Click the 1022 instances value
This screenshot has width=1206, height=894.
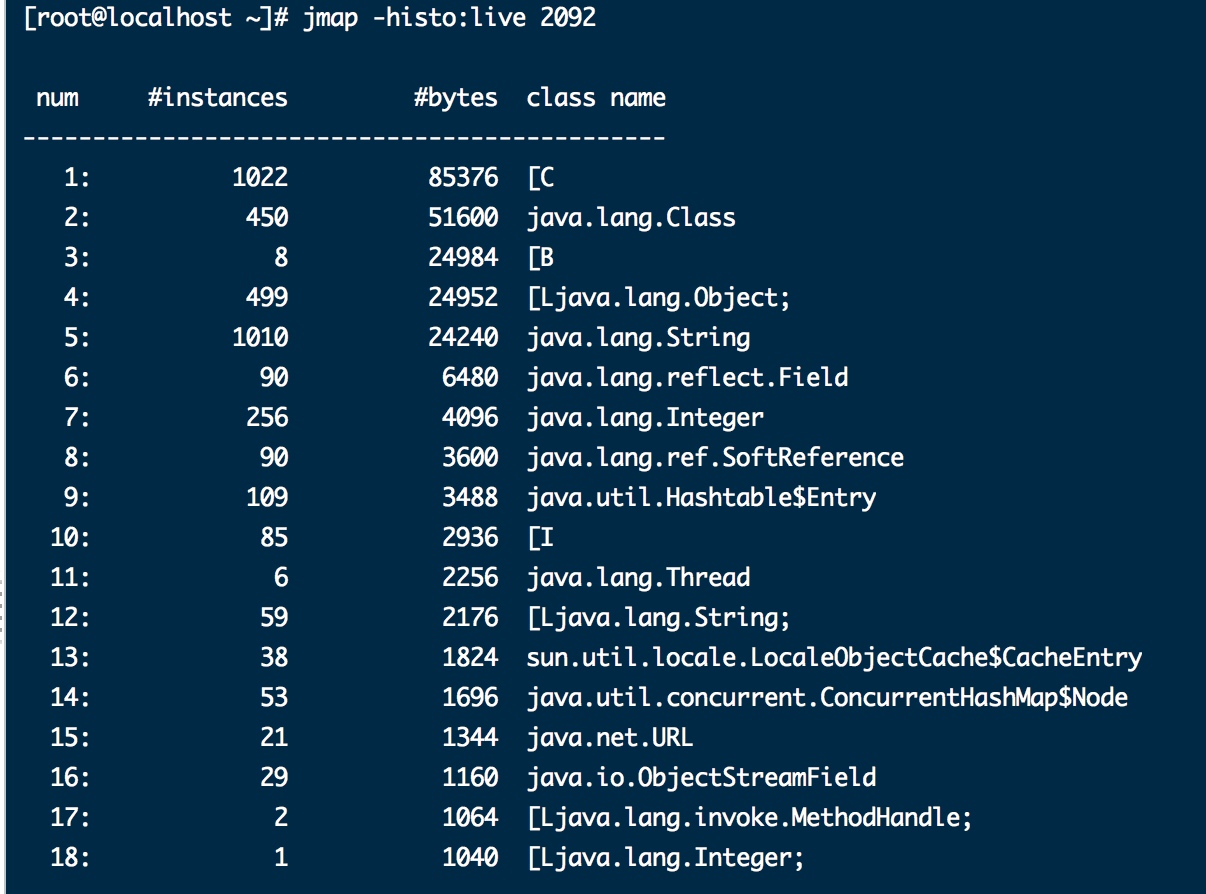pos(260,178)
